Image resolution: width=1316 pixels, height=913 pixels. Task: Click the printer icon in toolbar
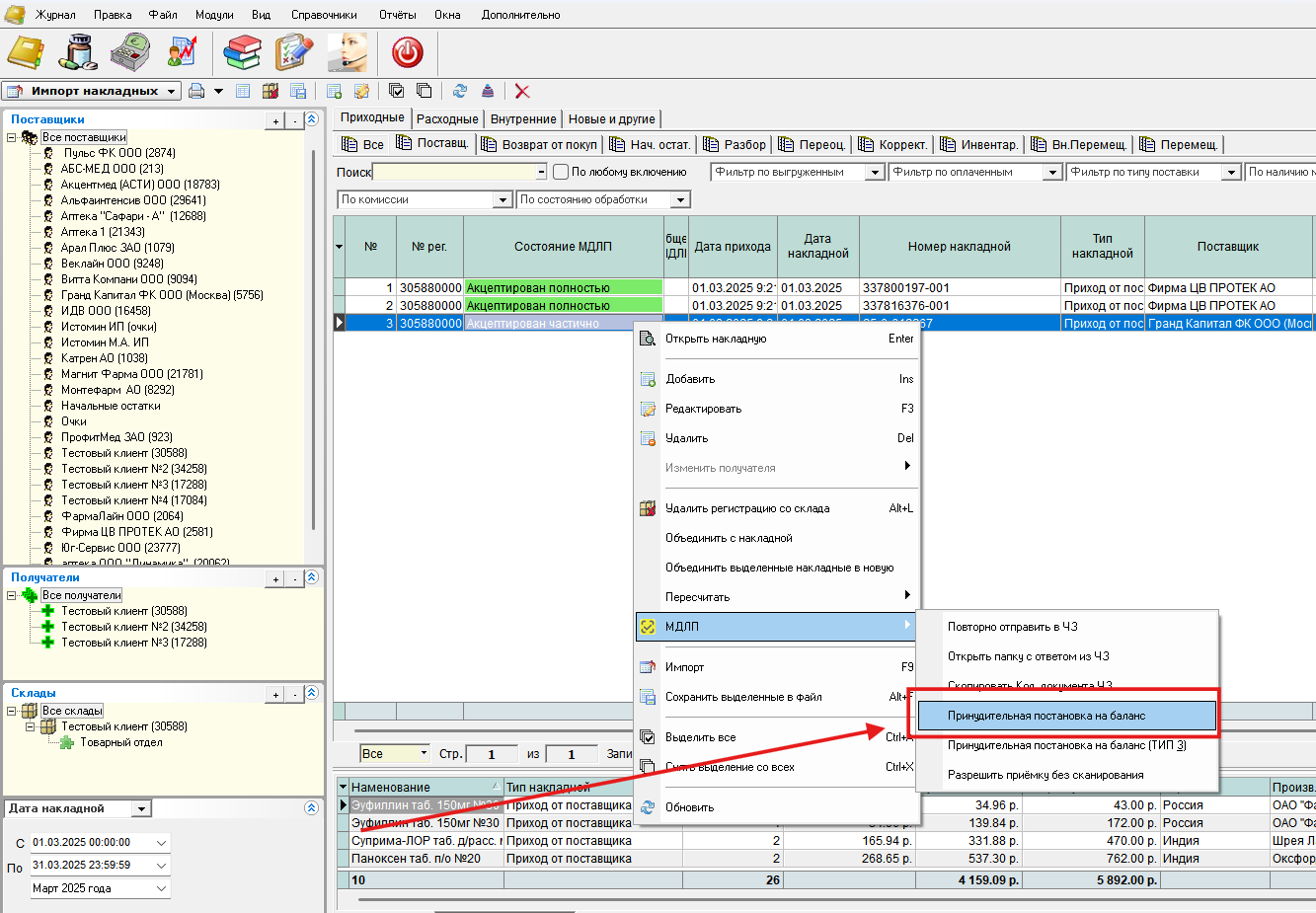click(x=196, y=91)
